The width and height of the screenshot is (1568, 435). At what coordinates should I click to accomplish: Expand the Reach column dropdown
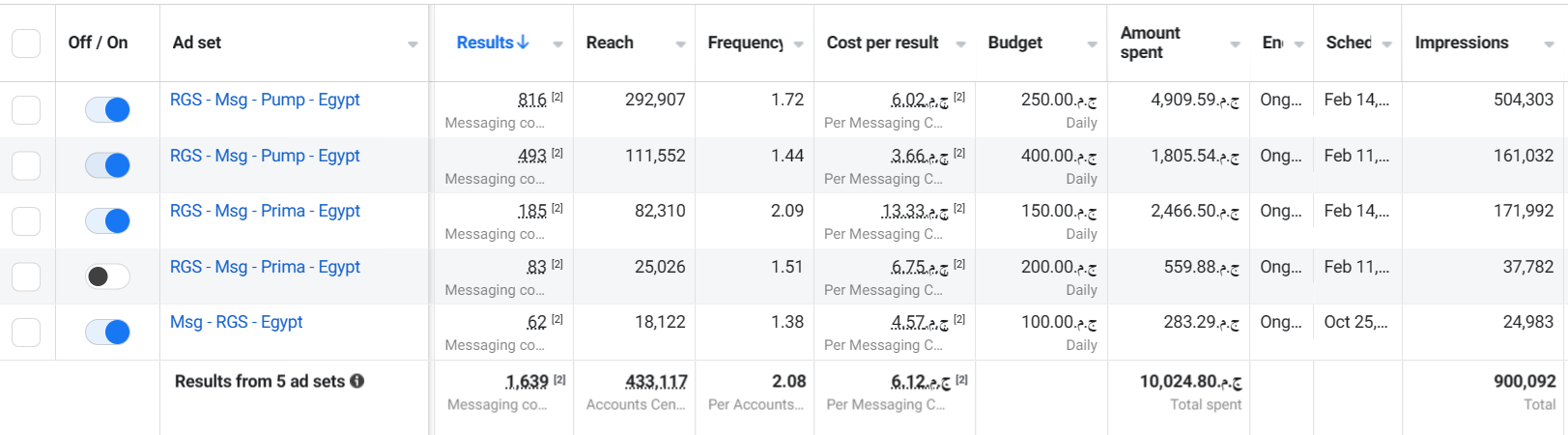tap(680, 44)
